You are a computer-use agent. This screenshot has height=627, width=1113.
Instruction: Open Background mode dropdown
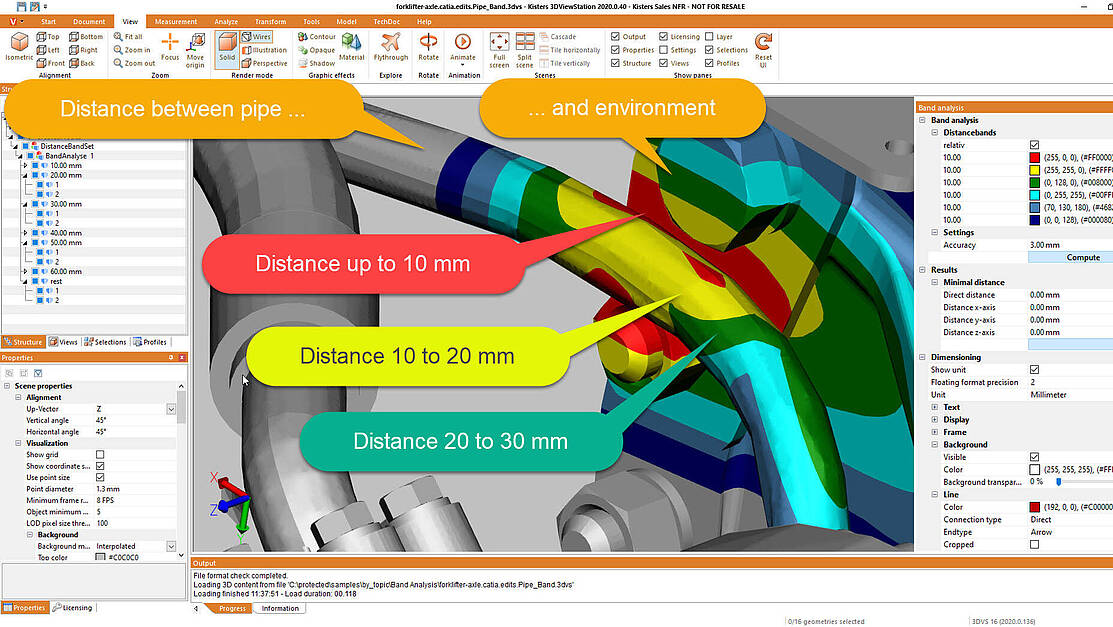pyautogui.click(x=171, y=546)
